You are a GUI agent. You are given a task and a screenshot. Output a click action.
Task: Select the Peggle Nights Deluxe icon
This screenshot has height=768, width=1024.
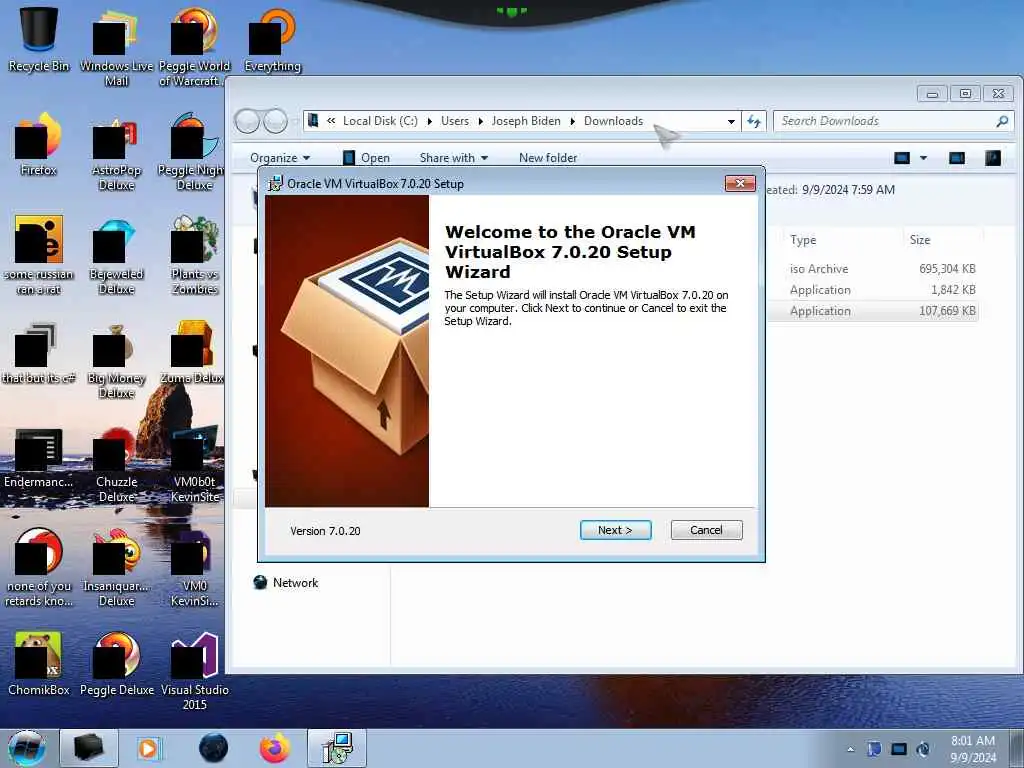tap(193, 152)
